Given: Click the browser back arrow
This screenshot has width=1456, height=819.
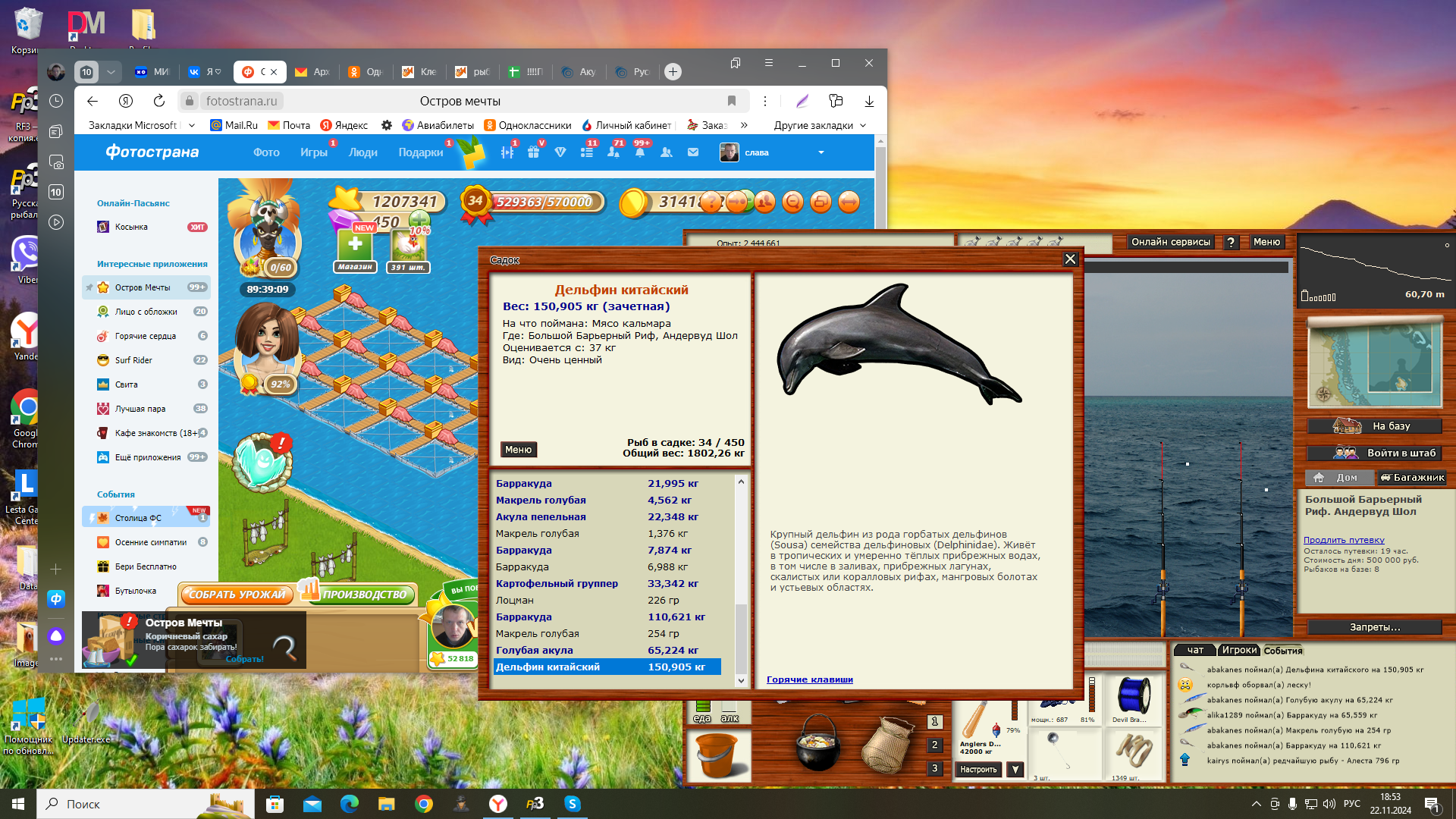Looking at the screenshot, I should [93, 101].
